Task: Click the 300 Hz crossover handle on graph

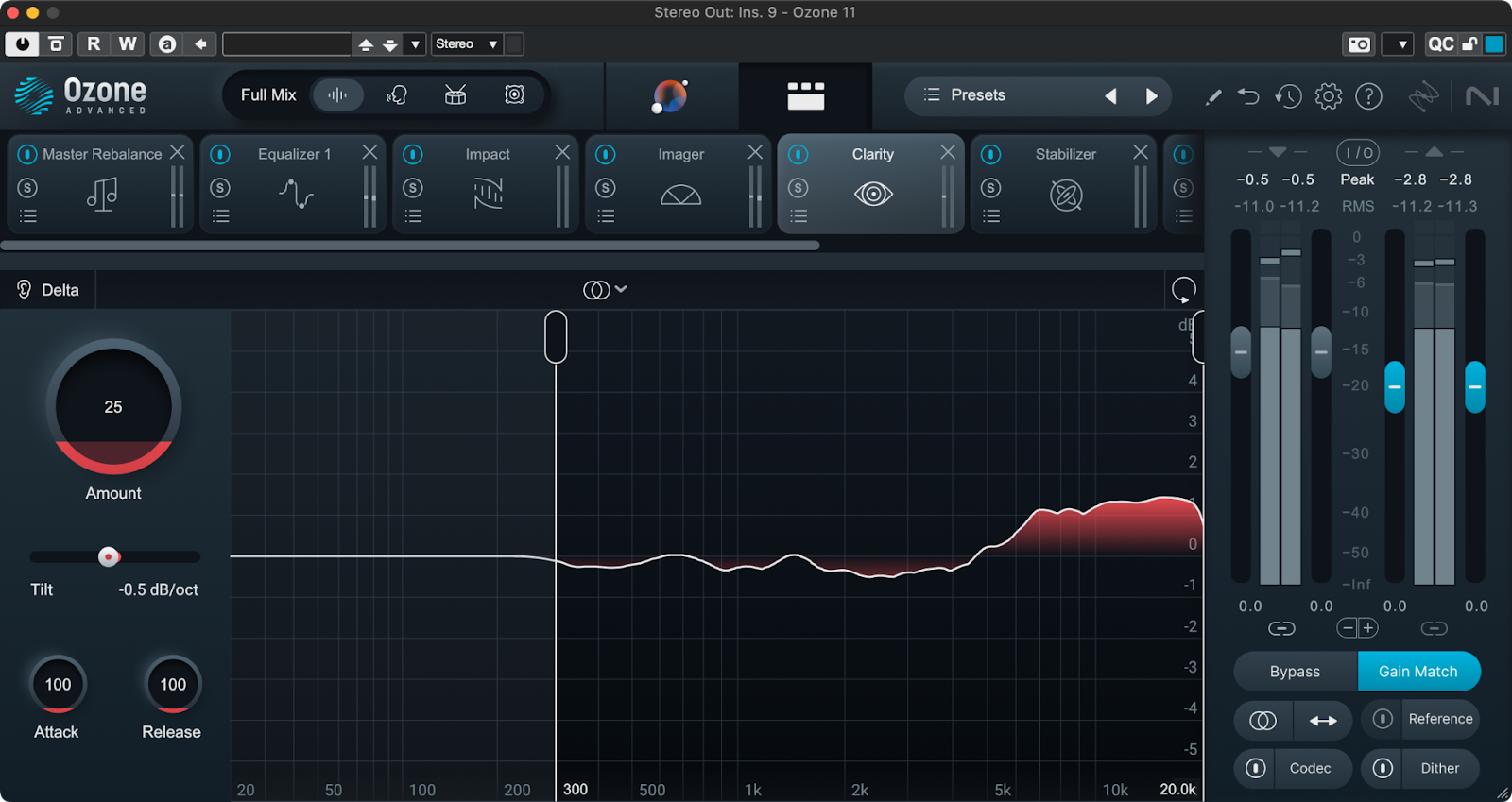Action: click(556, 336)
